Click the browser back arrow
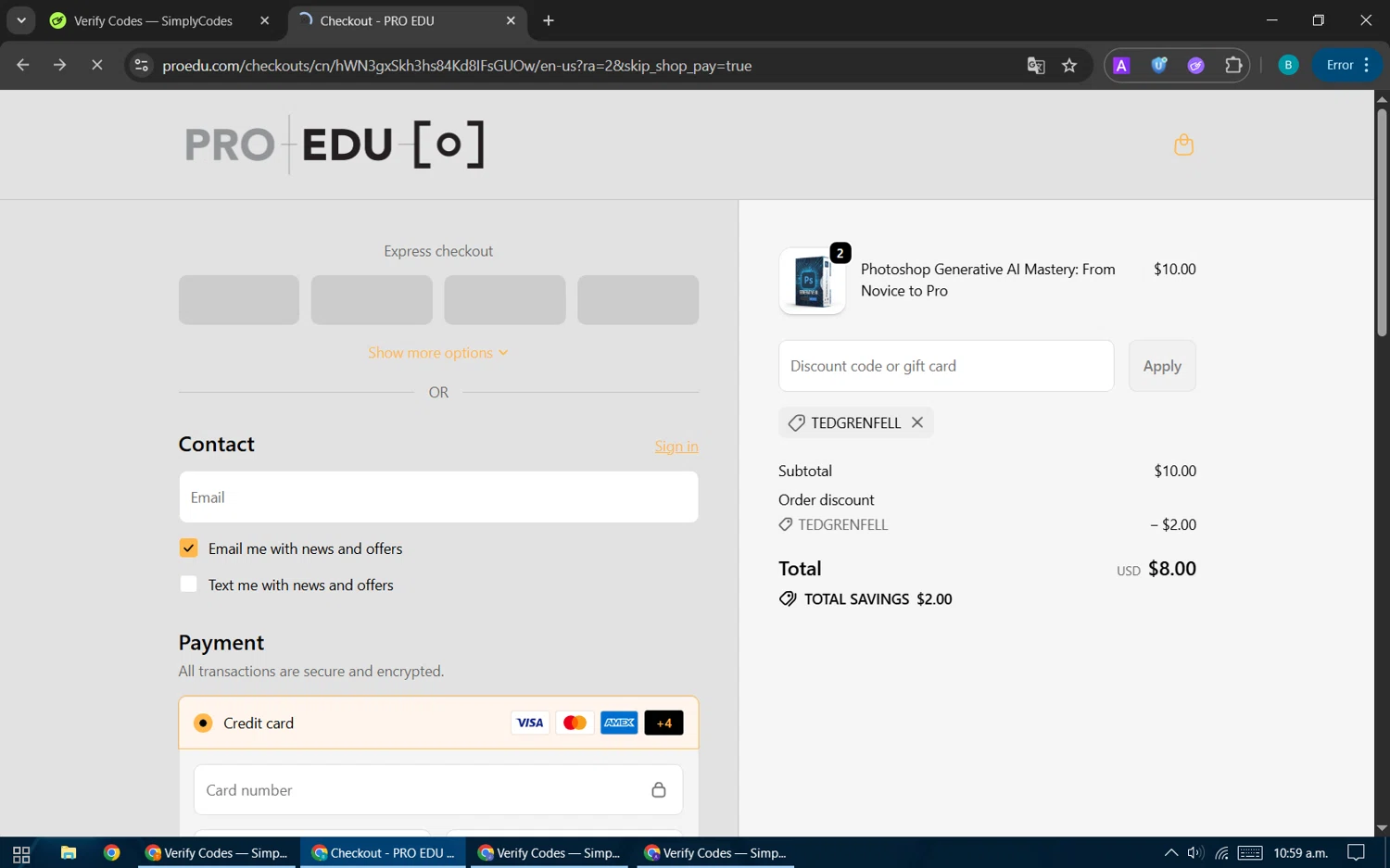Screen dimensions: 1390x868 [x=23, y=65]
